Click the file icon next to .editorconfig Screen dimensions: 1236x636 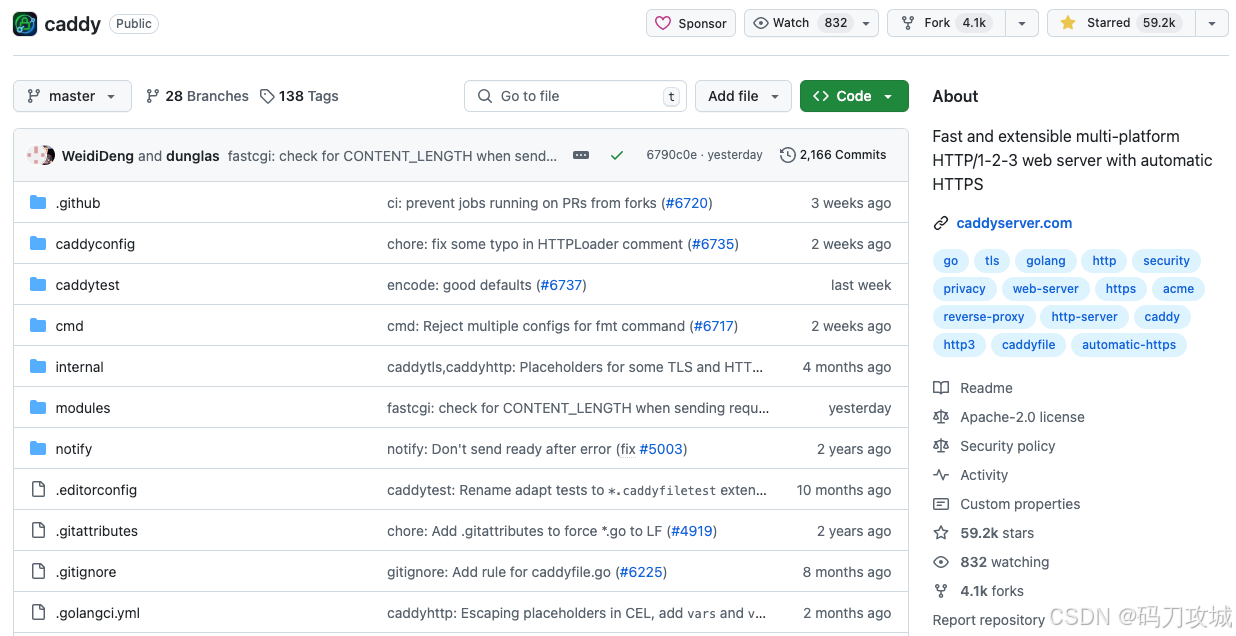click(x=38, y=490)
